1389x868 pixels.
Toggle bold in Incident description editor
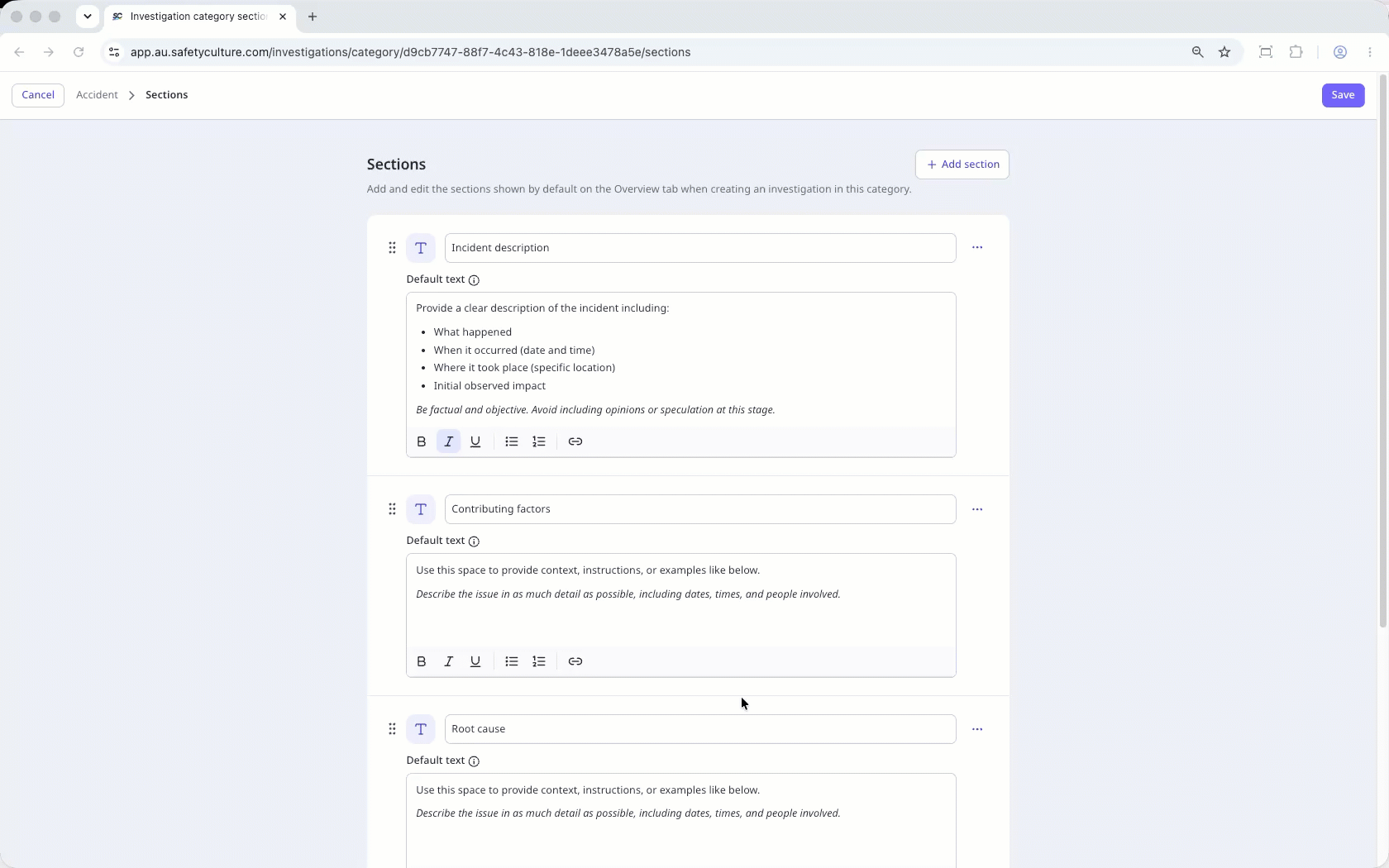422,441
